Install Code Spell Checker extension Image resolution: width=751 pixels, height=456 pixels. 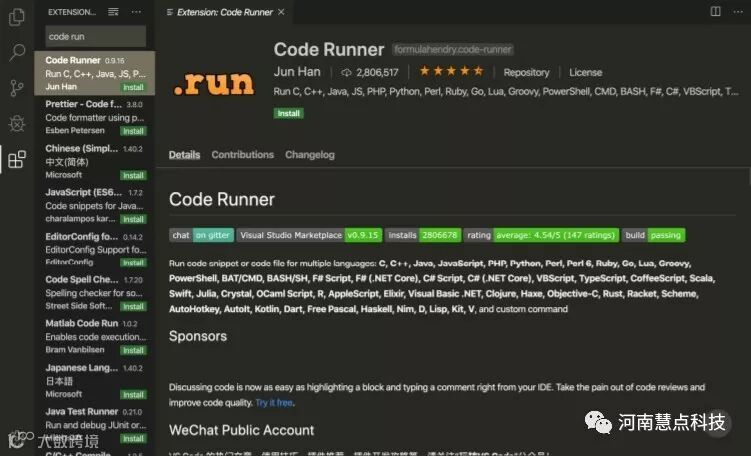click(133, 307)
